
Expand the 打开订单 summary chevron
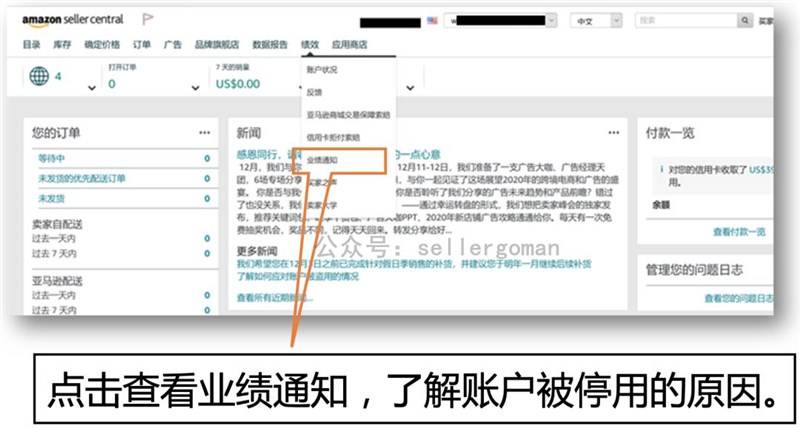pos(195,88)
